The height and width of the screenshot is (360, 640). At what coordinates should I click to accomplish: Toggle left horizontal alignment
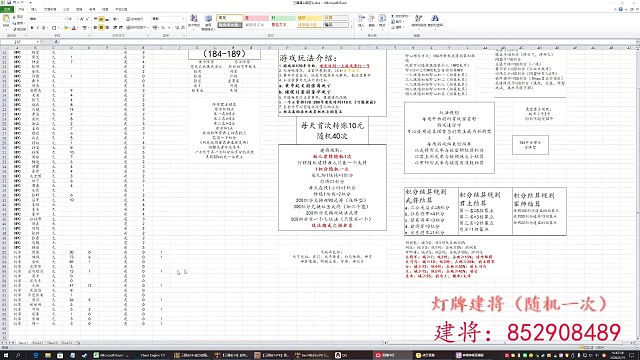[96, 28]
